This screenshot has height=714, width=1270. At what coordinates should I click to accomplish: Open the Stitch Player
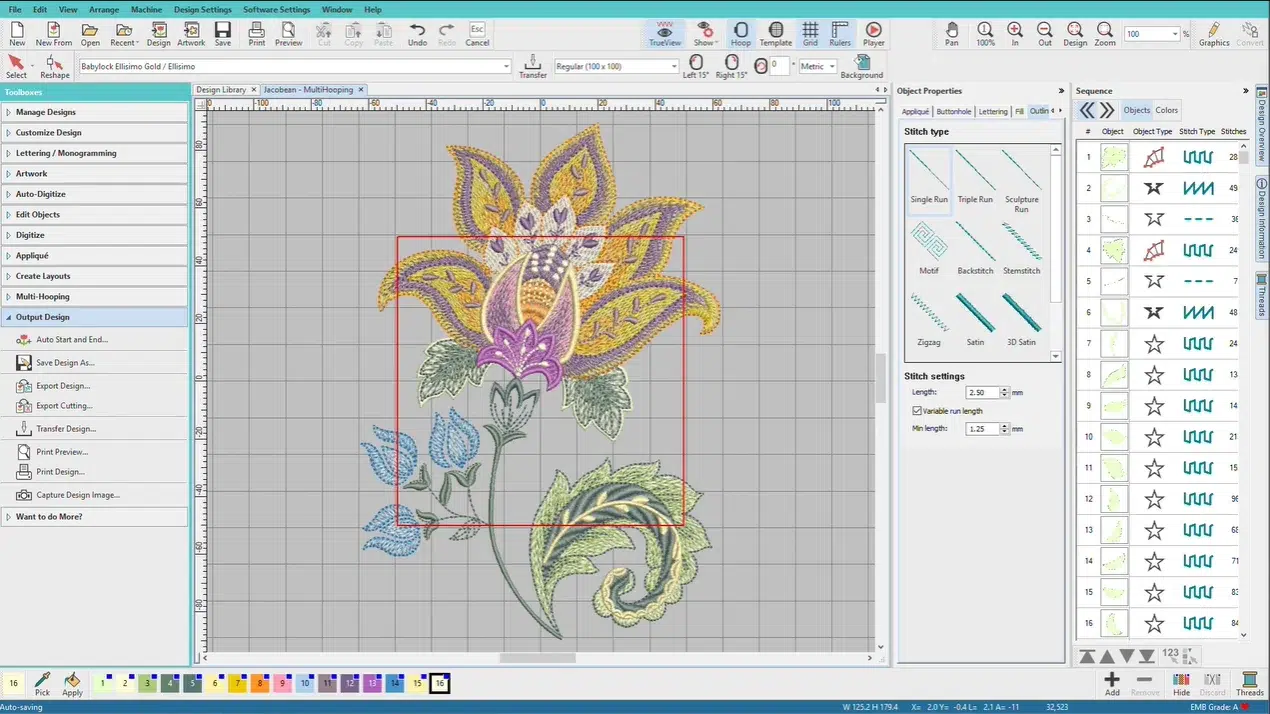[873, 34]
